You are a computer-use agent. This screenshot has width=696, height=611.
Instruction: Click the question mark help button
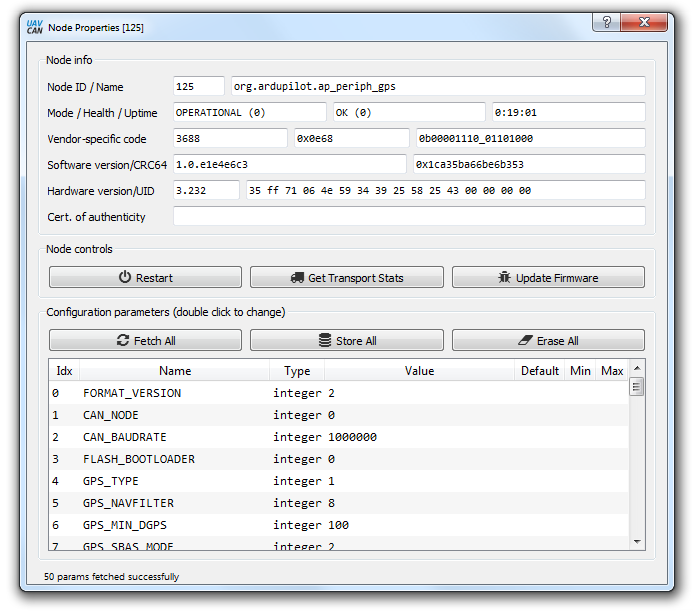604,23
